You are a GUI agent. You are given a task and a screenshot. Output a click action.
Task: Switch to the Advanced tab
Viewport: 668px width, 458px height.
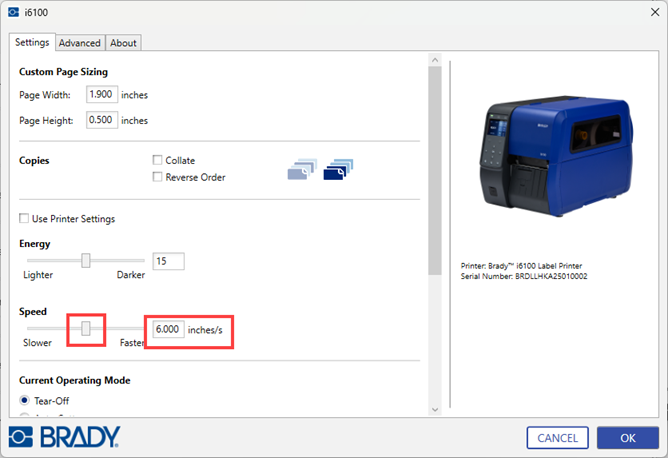[79, 43]
